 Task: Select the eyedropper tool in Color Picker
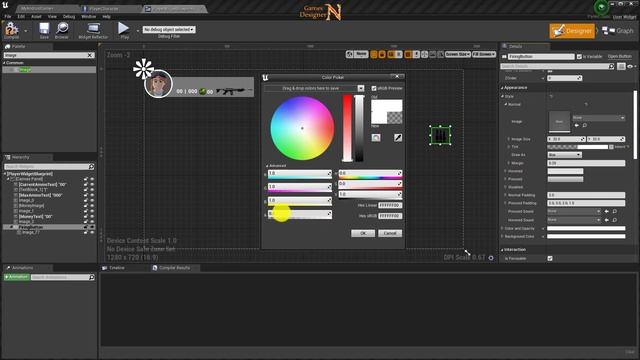[398, 138]
